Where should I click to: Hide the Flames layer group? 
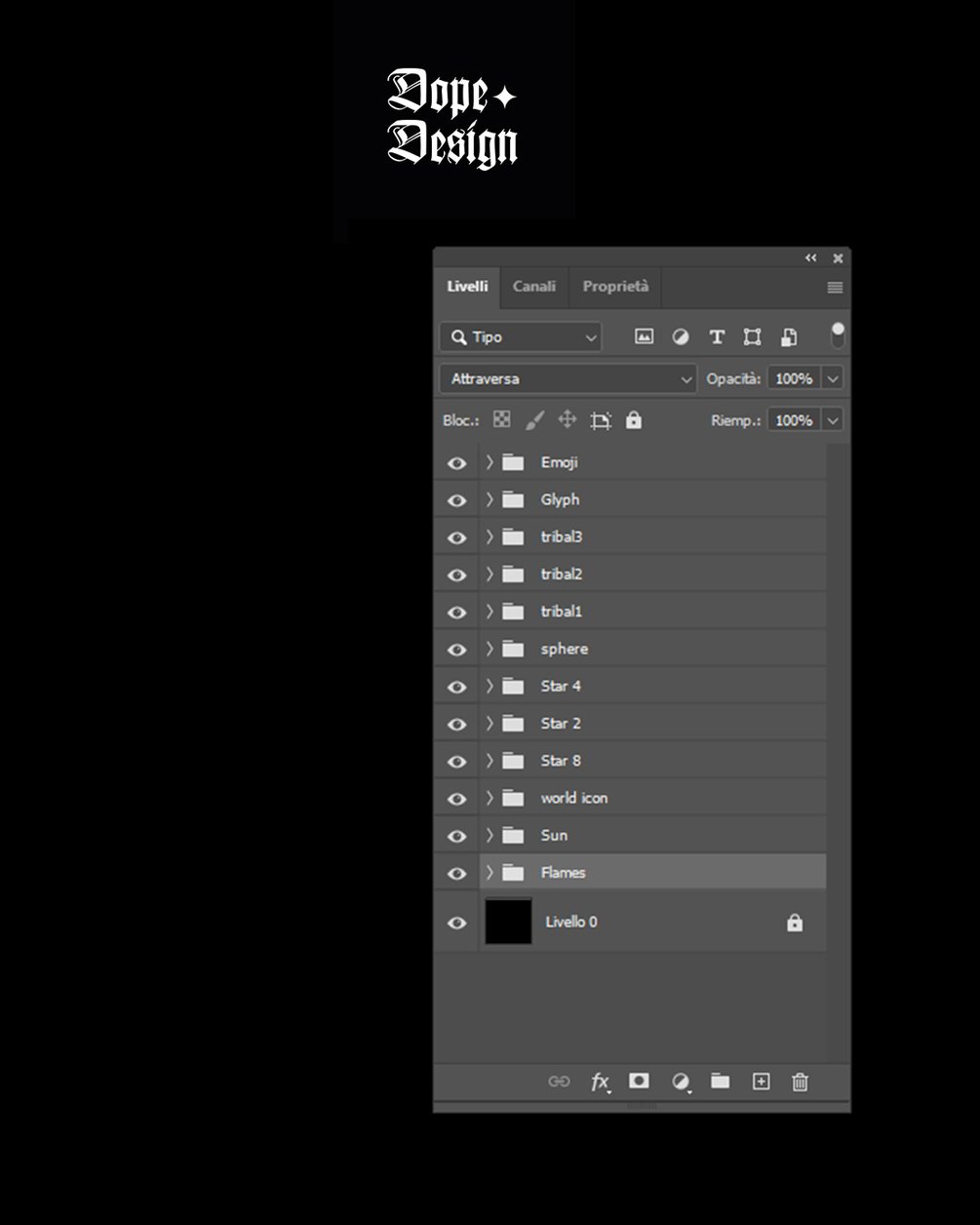coord(456,872)
